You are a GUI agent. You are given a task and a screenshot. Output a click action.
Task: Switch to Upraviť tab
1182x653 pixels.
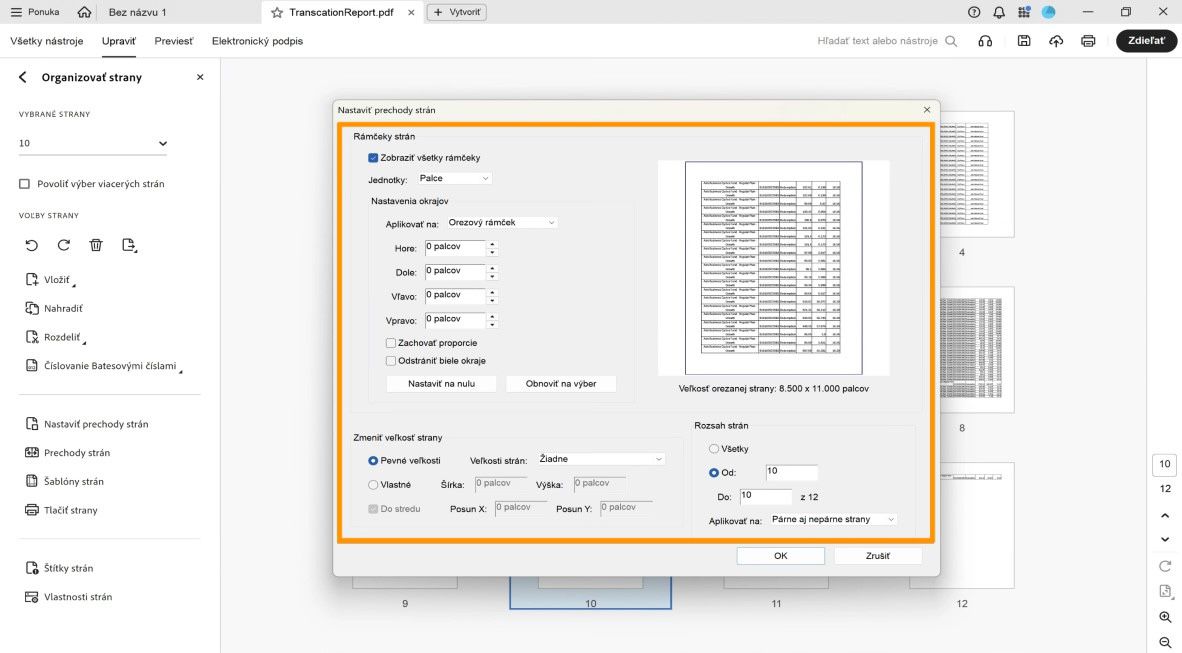click(118, 41)
